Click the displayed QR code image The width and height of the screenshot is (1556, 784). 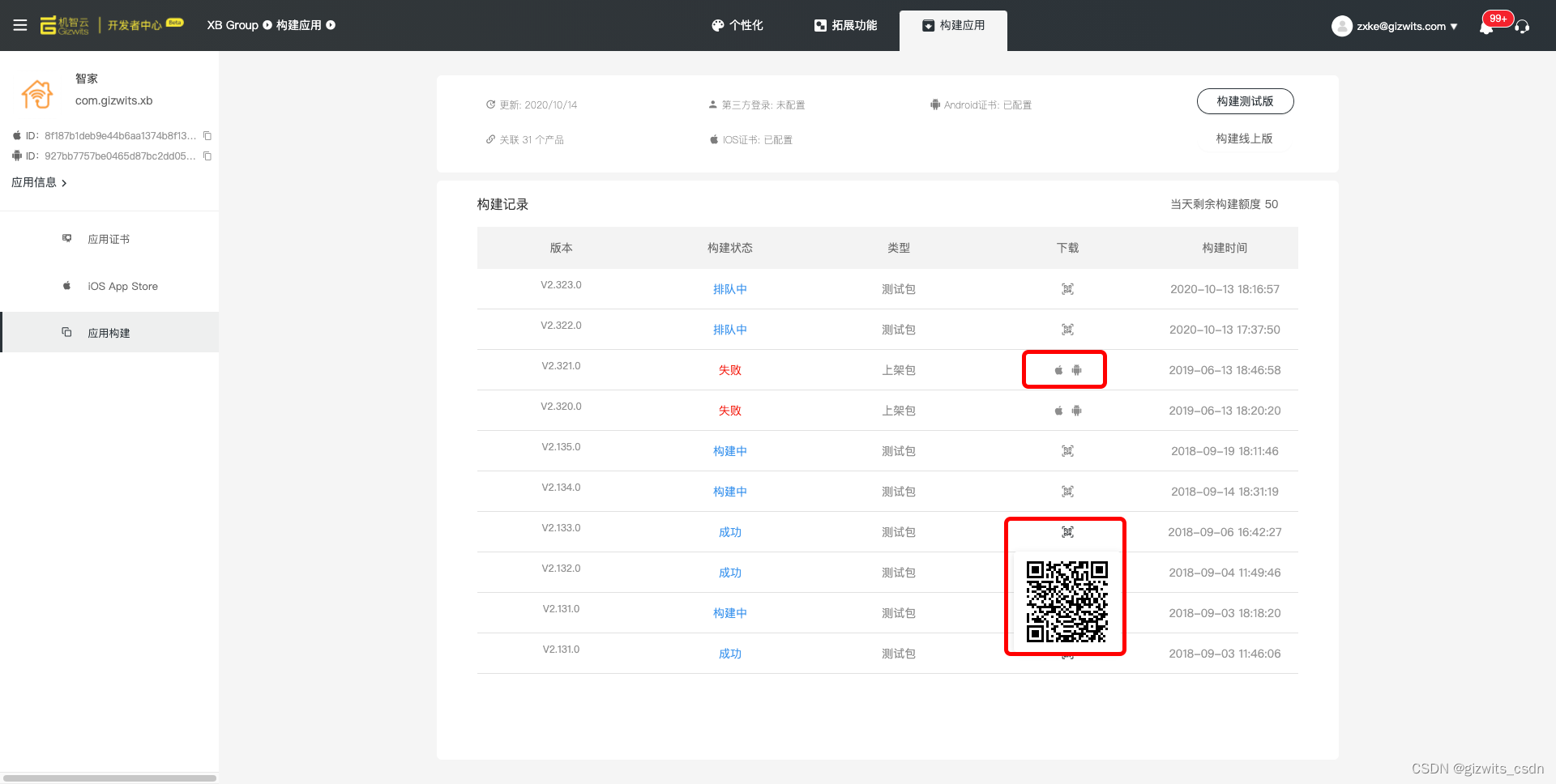(x=1067, y=602)
